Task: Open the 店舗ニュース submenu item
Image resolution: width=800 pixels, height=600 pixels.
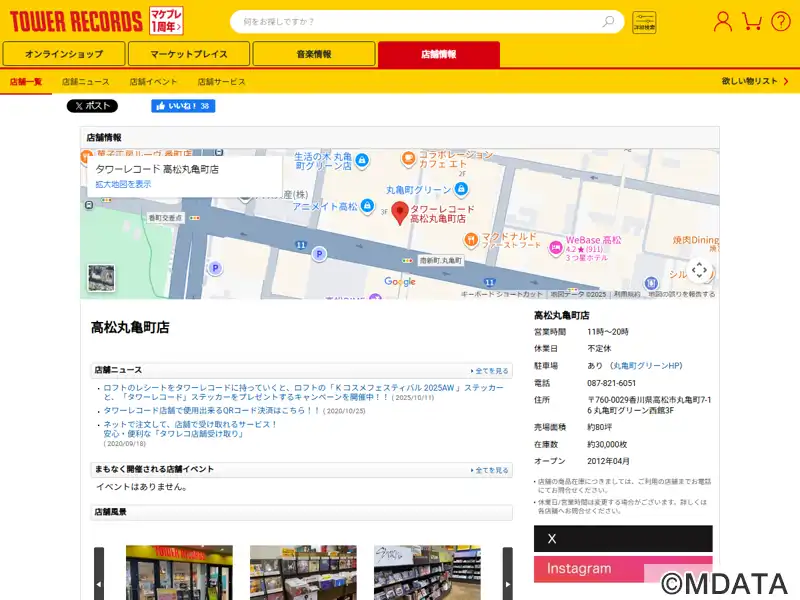Action: tap(86, 81)
